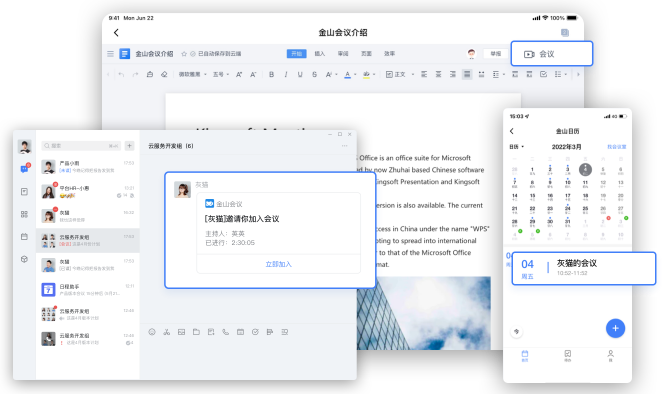Click the undo arrow in the document toolbar
Image resolution: width=665 pixels, height=394 pixels.
[121, 75]
